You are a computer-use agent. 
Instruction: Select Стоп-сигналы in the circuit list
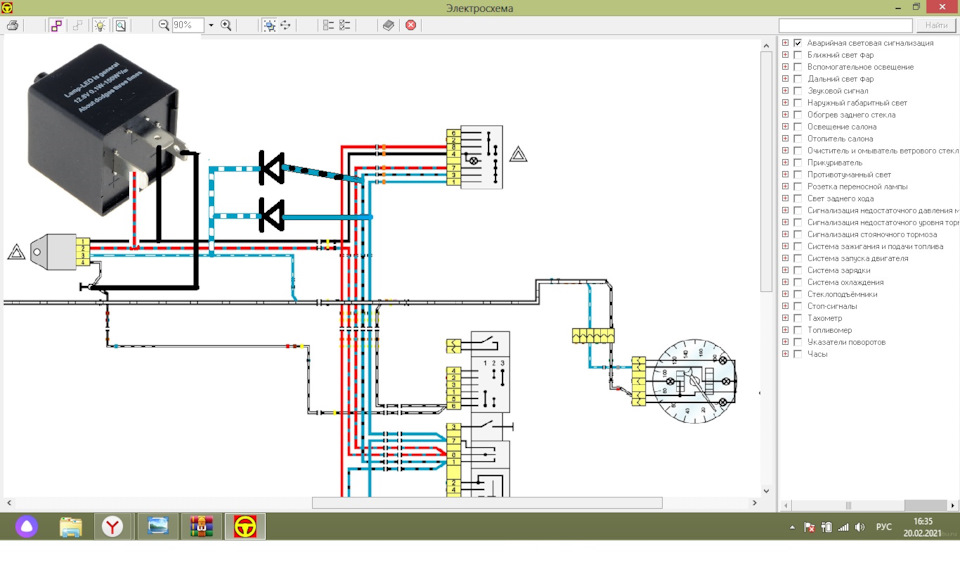click(832, 306)
